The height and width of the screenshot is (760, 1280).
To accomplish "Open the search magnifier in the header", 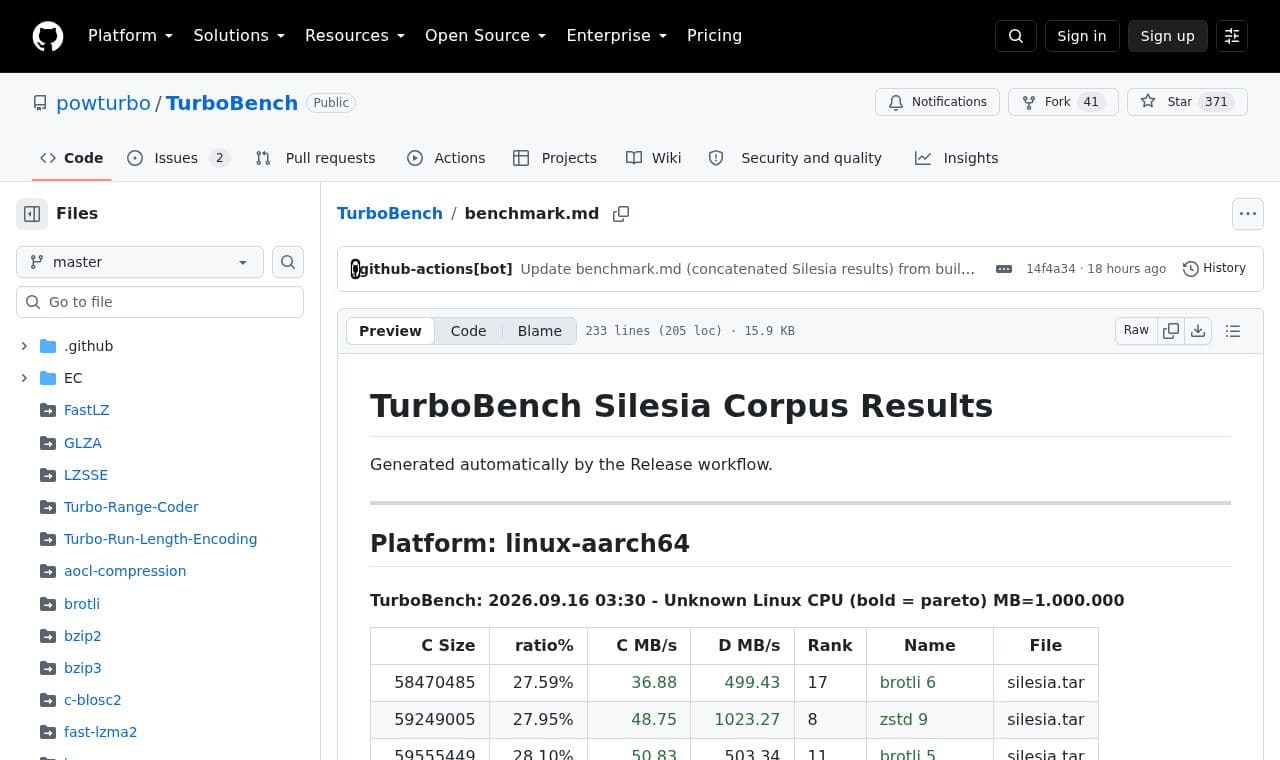I will (x=1016, y=36).
